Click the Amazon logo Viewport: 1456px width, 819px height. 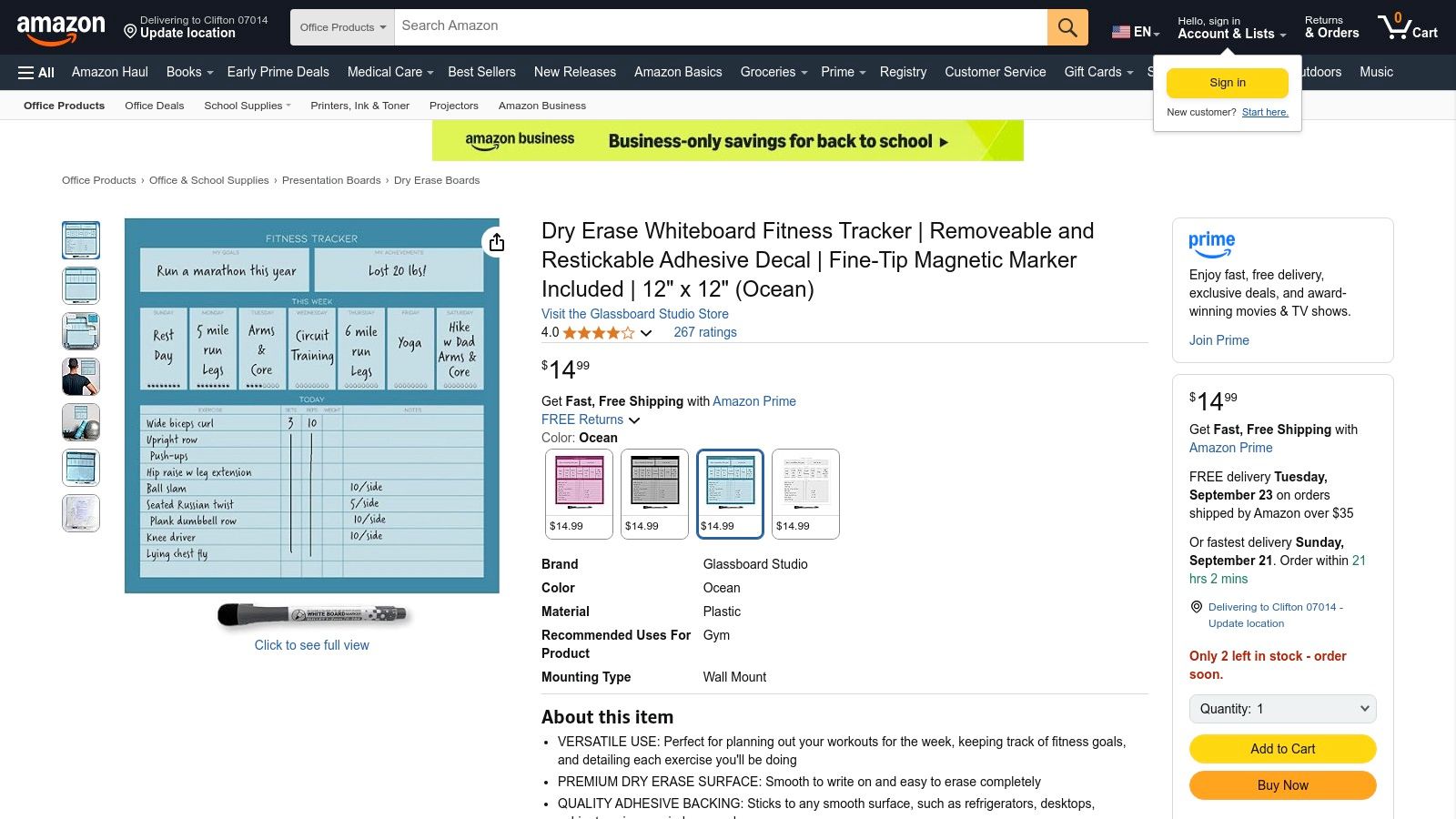[59, 26]
